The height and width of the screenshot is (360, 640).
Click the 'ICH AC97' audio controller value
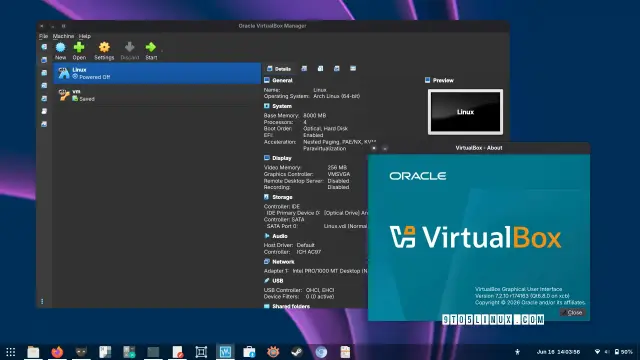pos(309,252)
